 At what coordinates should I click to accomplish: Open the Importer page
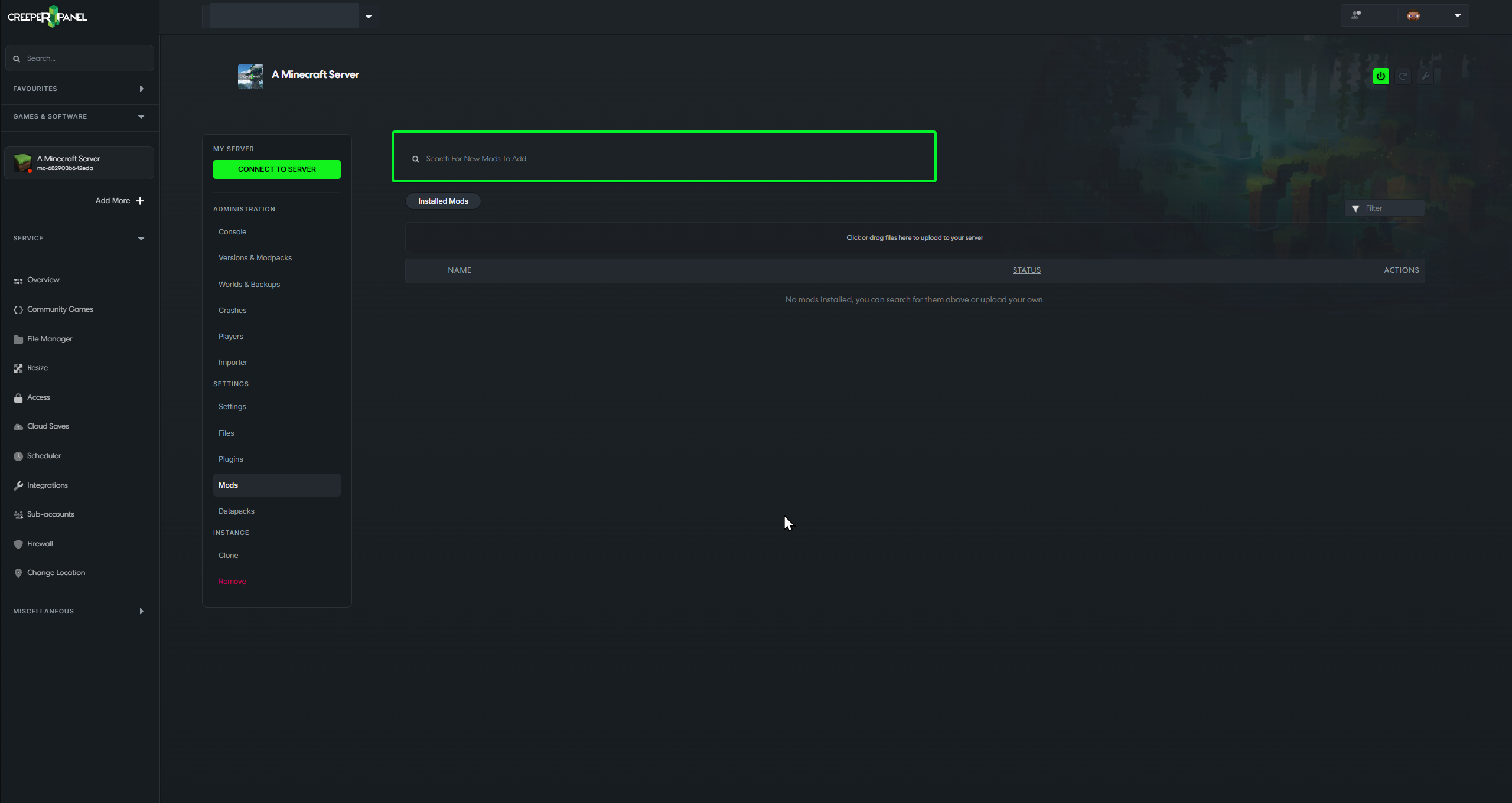tap(233, 363)
